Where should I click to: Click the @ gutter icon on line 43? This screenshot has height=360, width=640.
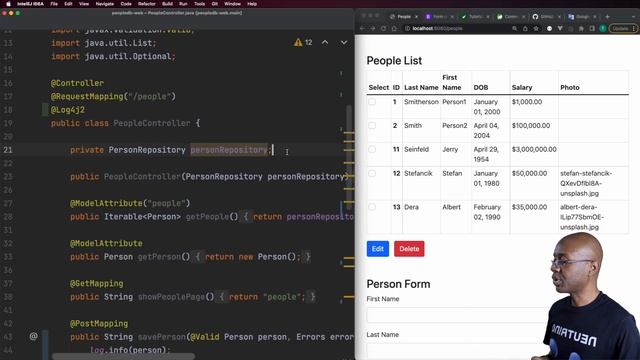pyautogui.click(x=33, y=336)
